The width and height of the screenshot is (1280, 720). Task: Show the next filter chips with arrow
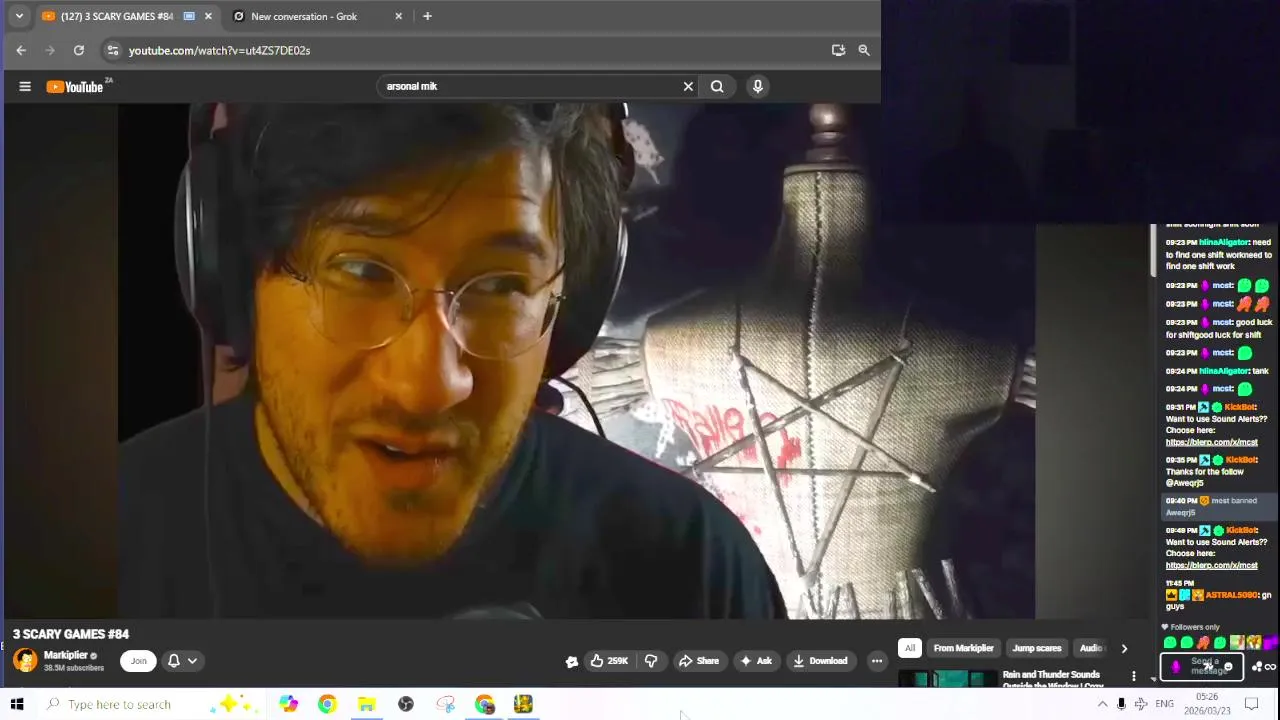pyautogui.click(x=1124, y=648)
